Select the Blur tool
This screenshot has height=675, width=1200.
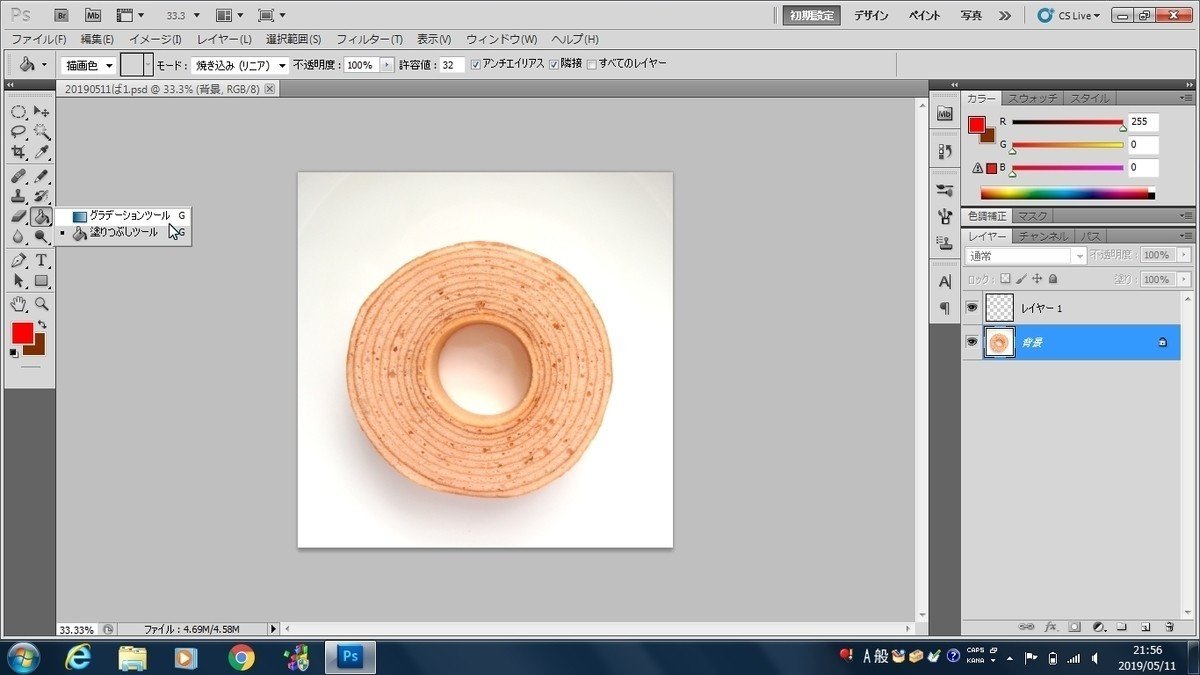19,237
